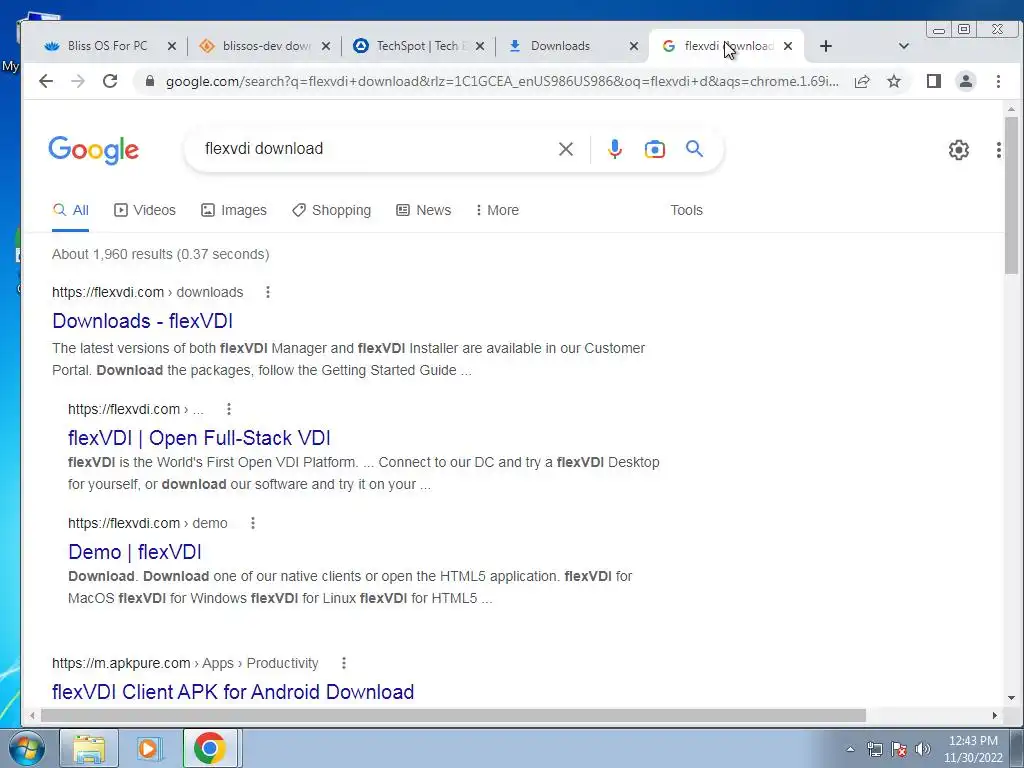Show hidden system tray icons
The width and height of the screenshot is (1024, 768).
coord(850,749)
